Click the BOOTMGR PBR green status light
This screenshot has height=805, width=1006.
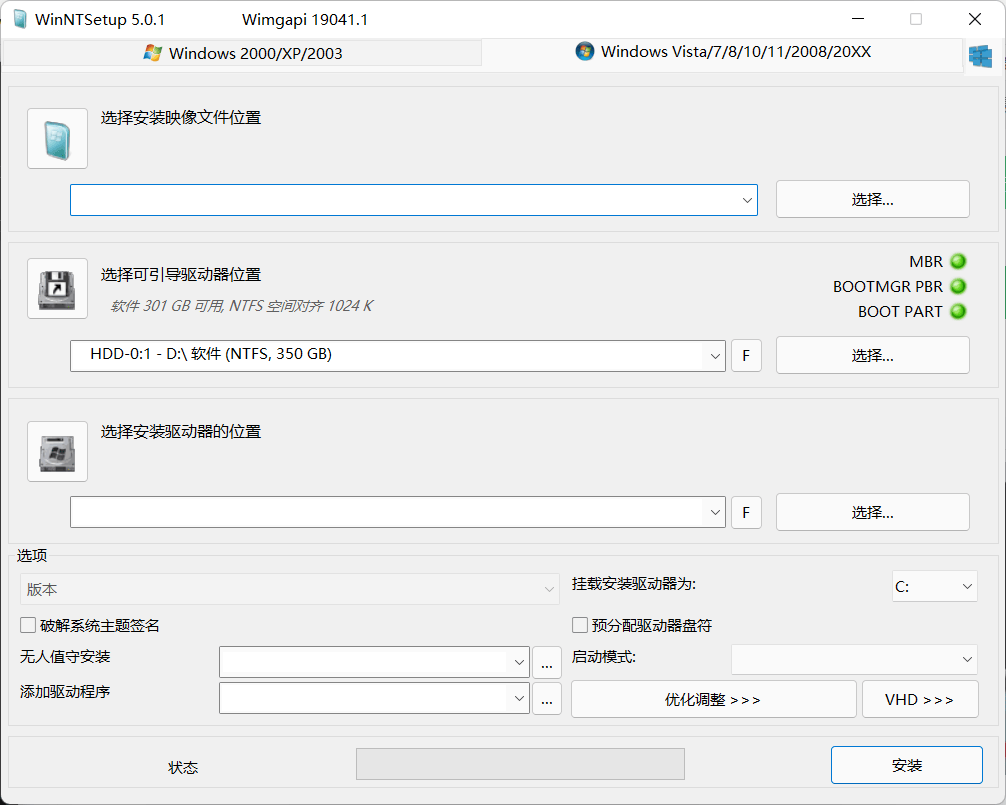click(958, 287)
